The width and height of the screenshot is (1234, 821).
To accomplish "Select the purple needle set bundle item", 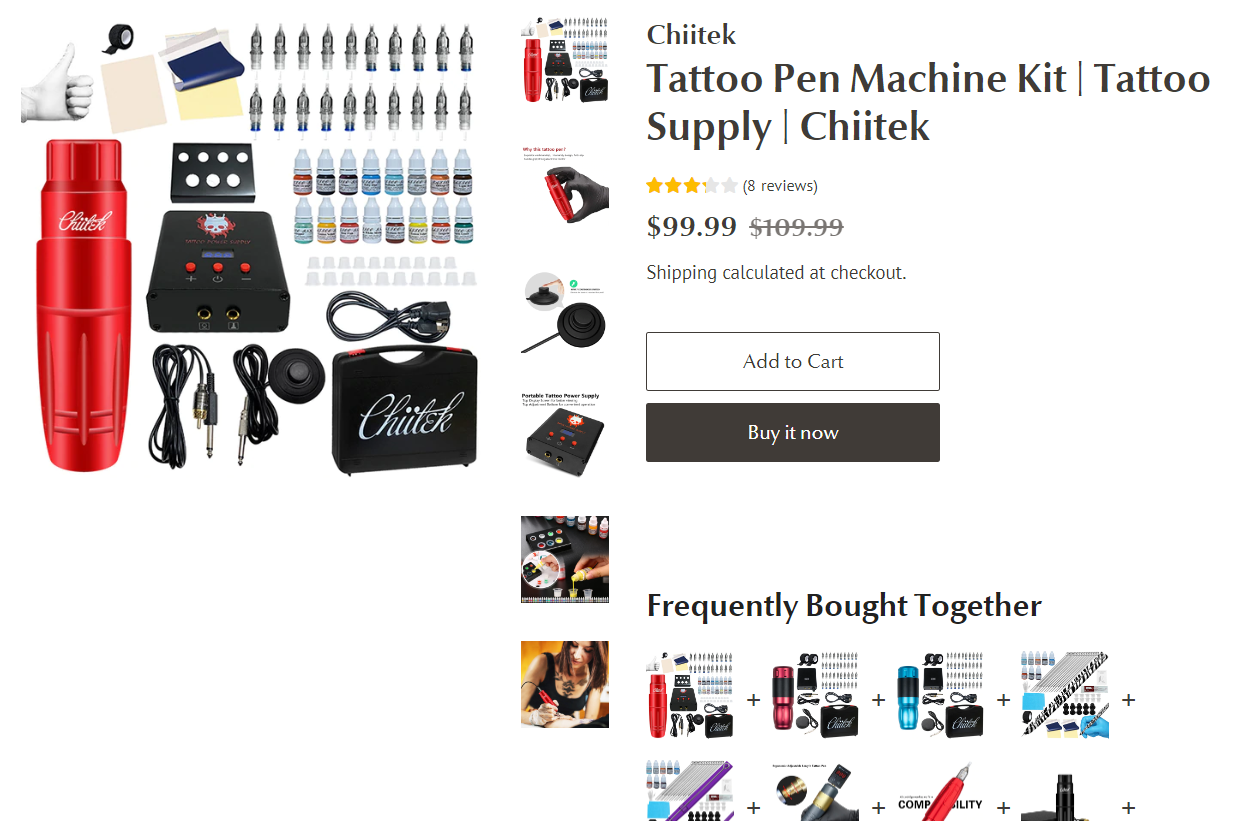I will tap(690, 791).
